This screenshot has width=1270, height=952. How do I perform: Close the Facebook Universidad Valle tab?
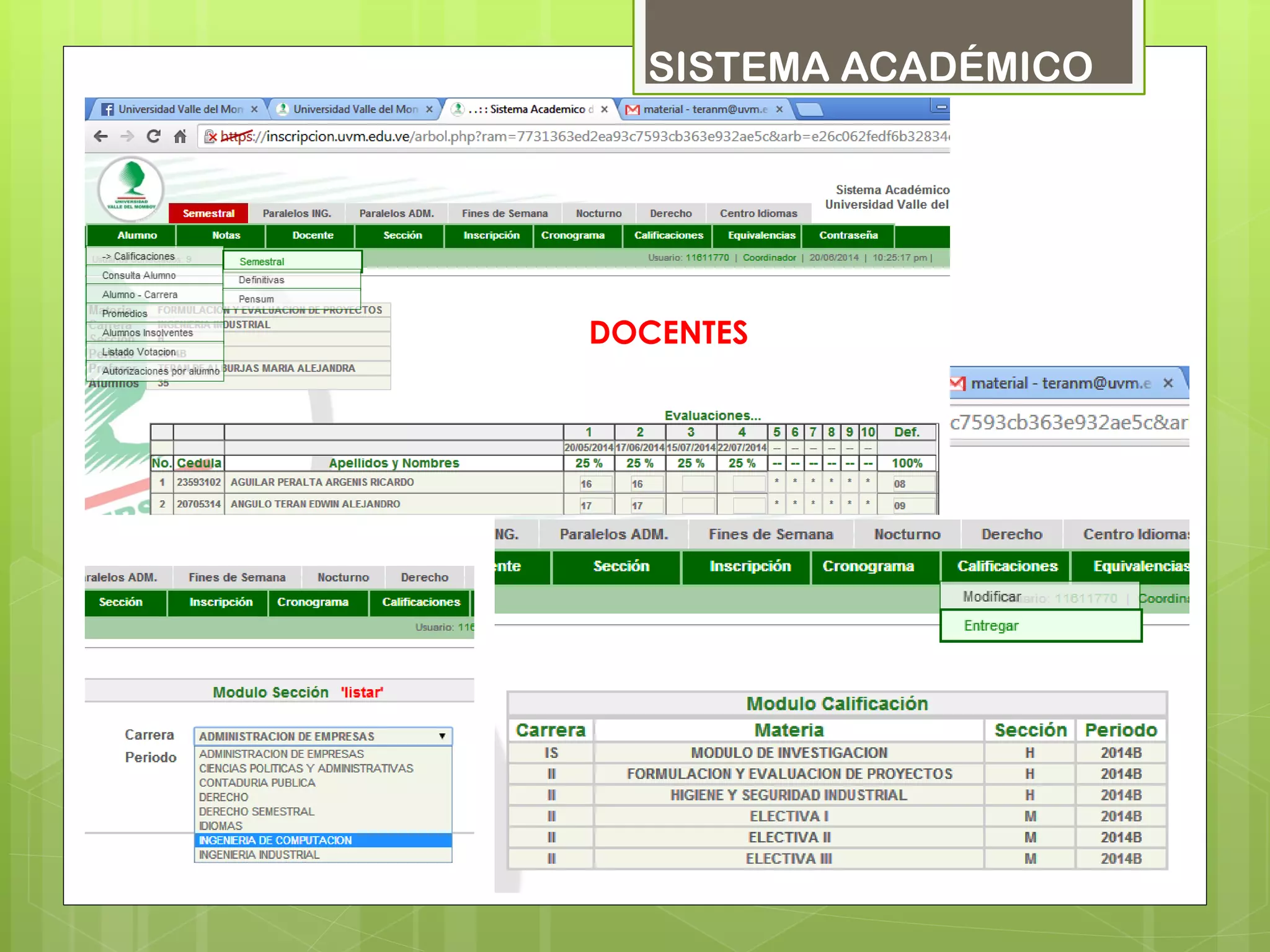pyautogui.click(x=254, y=110)
